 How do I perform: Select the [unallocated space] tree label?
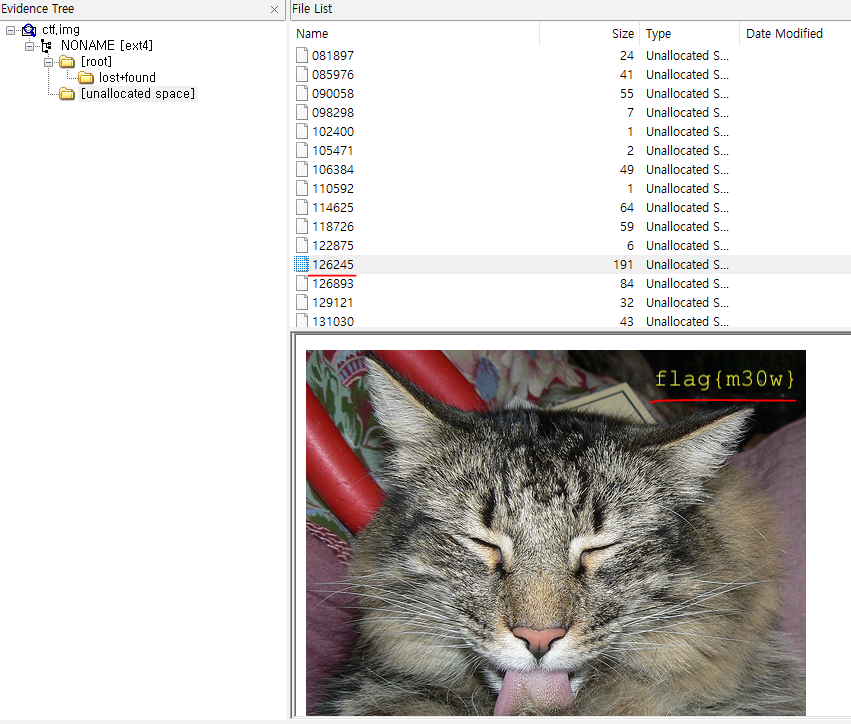click(138, 94)
